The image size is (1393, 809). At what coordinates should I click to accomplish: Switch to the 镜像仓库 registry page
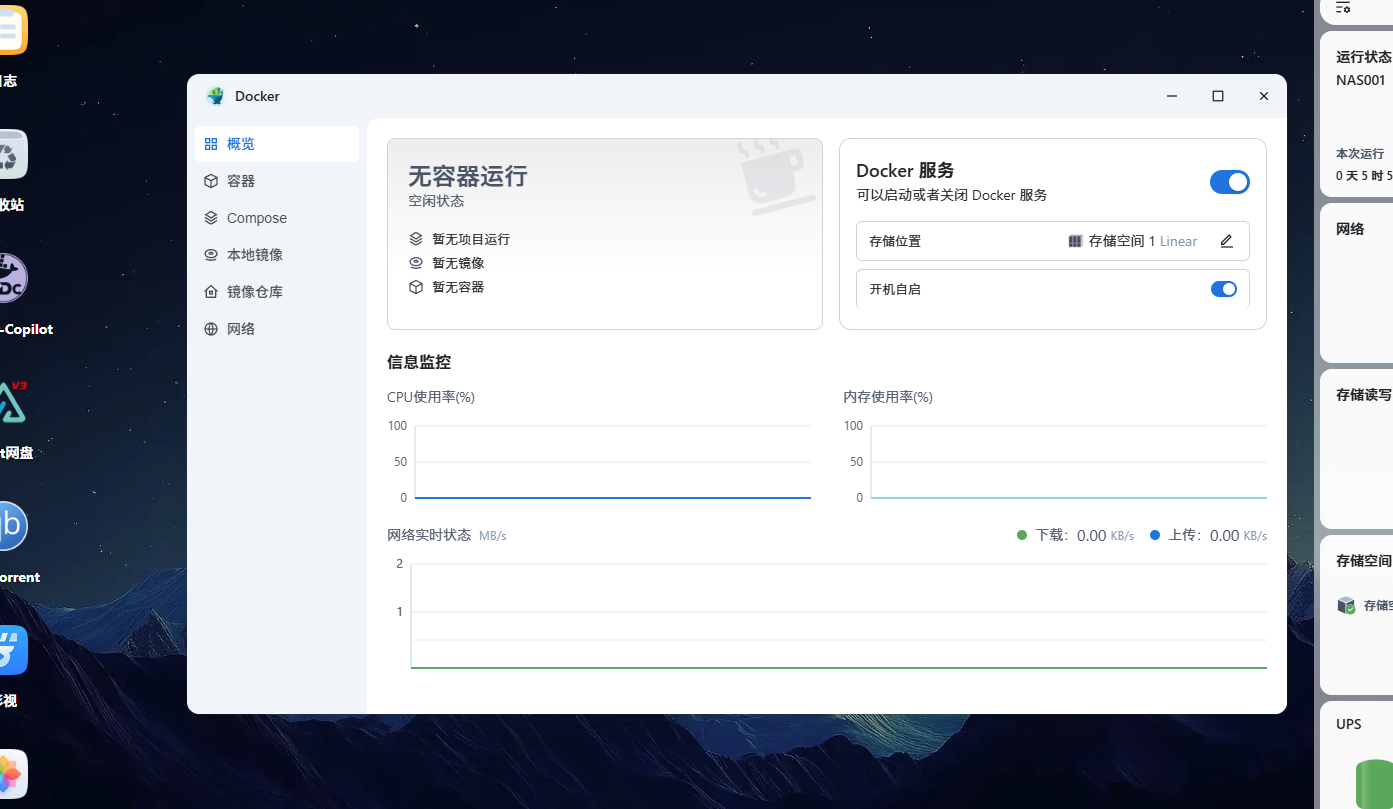click(x=277, y=292)
